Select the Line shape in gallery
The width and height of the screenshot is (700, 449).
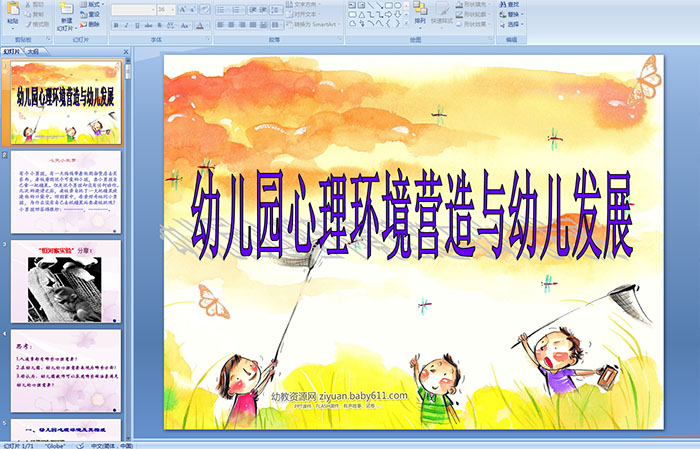(x=371, y=5)
